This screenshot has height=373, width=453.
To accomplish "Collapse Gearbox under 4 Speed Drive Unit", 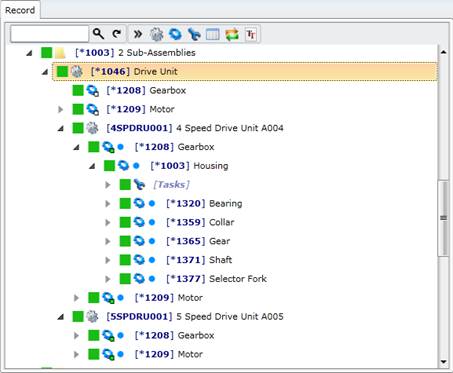I will 76,147.
